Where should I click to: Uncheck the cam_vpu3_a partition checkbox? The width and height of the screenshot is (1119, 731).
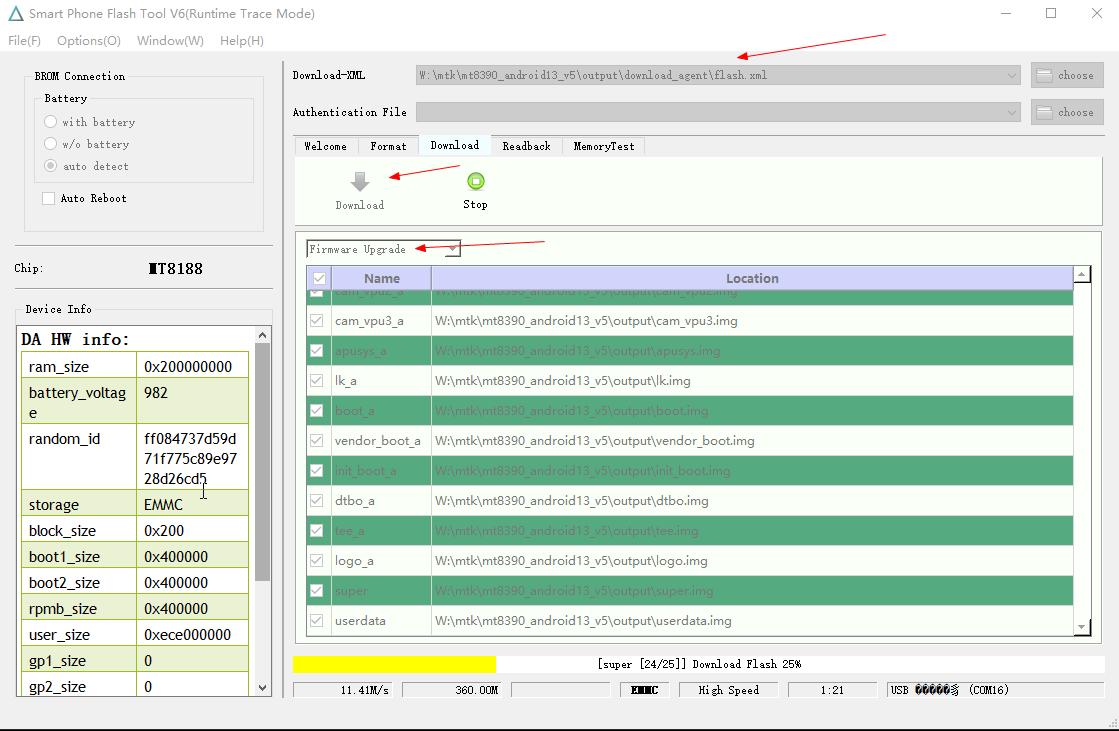[317, 321]
